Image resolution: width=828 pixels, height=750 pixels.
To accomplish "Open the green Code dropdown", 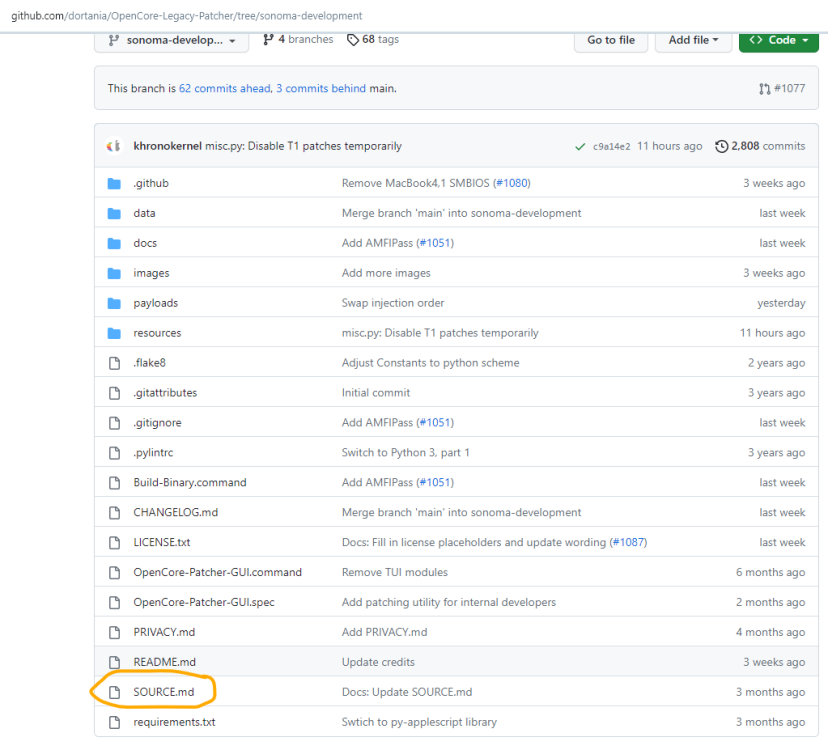I will point(779,40).
